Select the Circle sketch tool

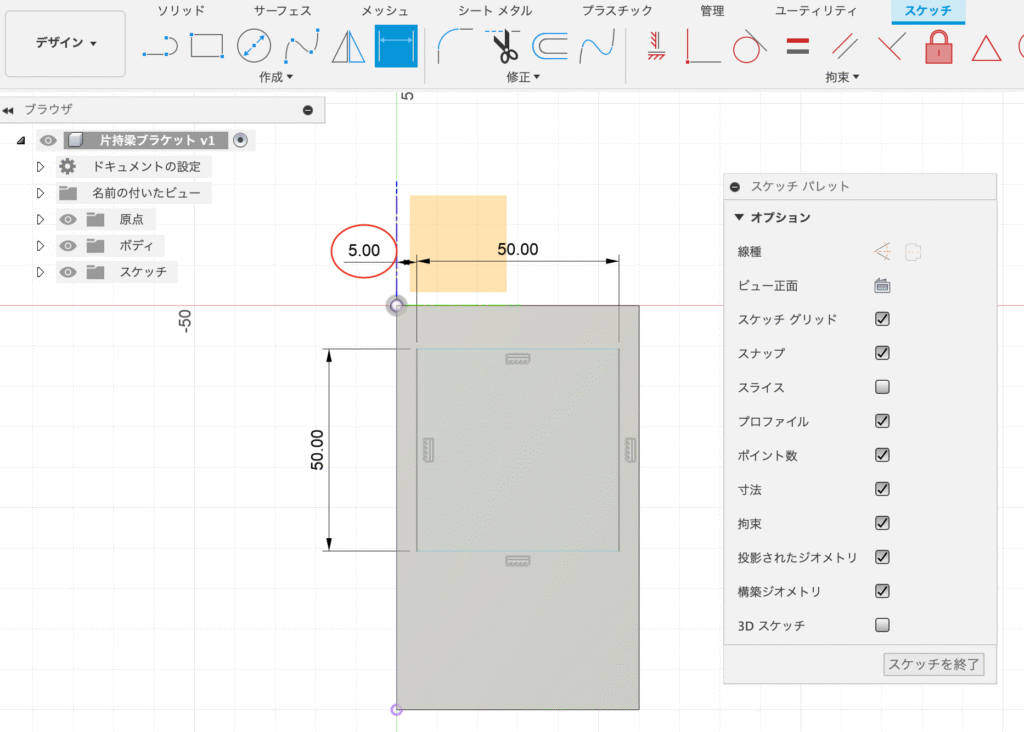pos(253,45)
